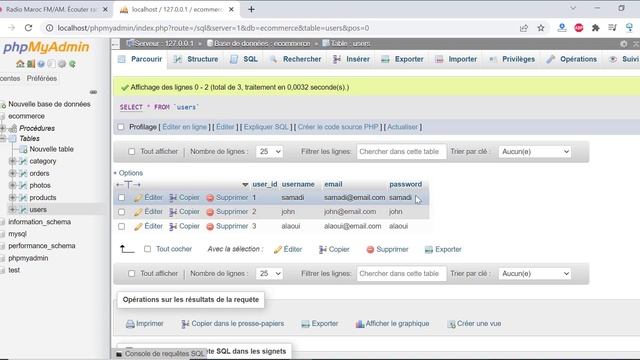Check the Tout cocher checkbox

(147, 249)
